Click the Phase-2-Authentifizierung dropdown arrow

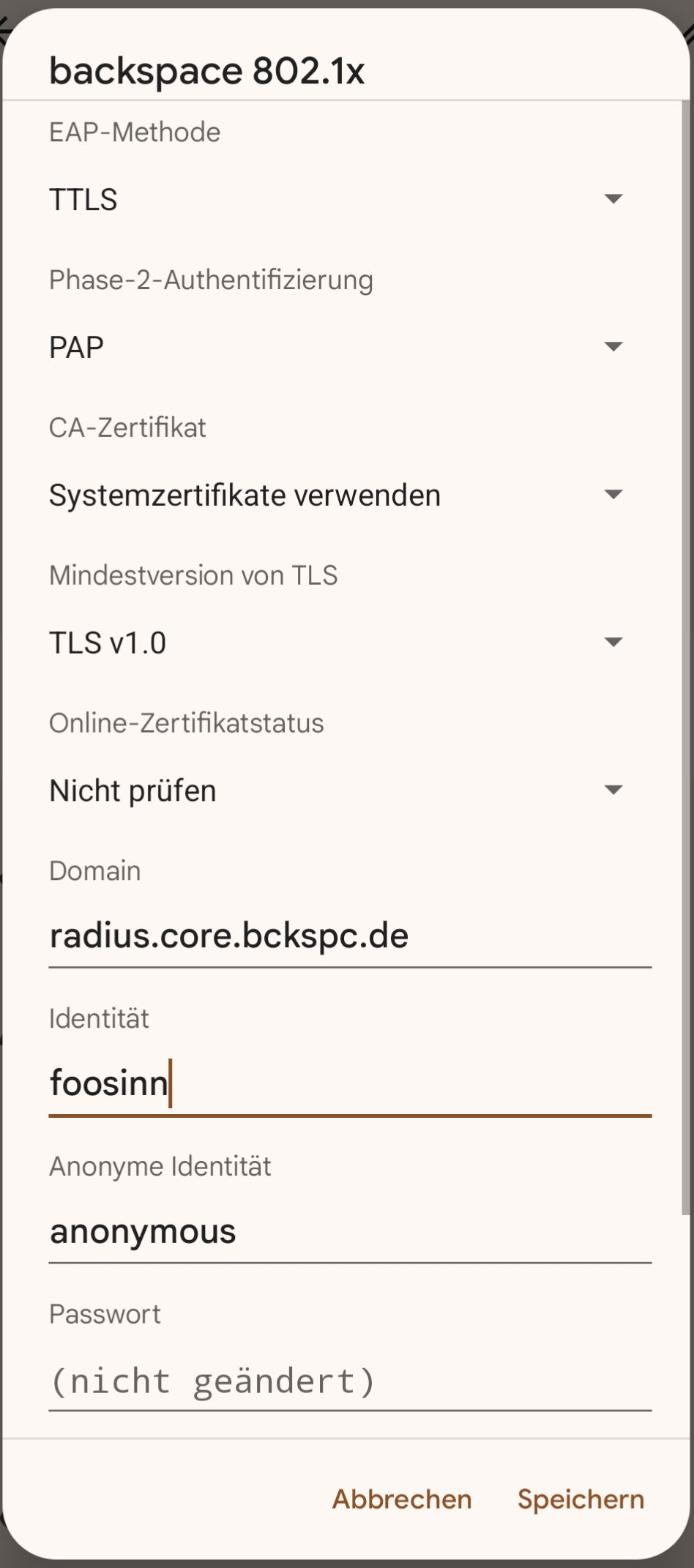pos(613,347)
